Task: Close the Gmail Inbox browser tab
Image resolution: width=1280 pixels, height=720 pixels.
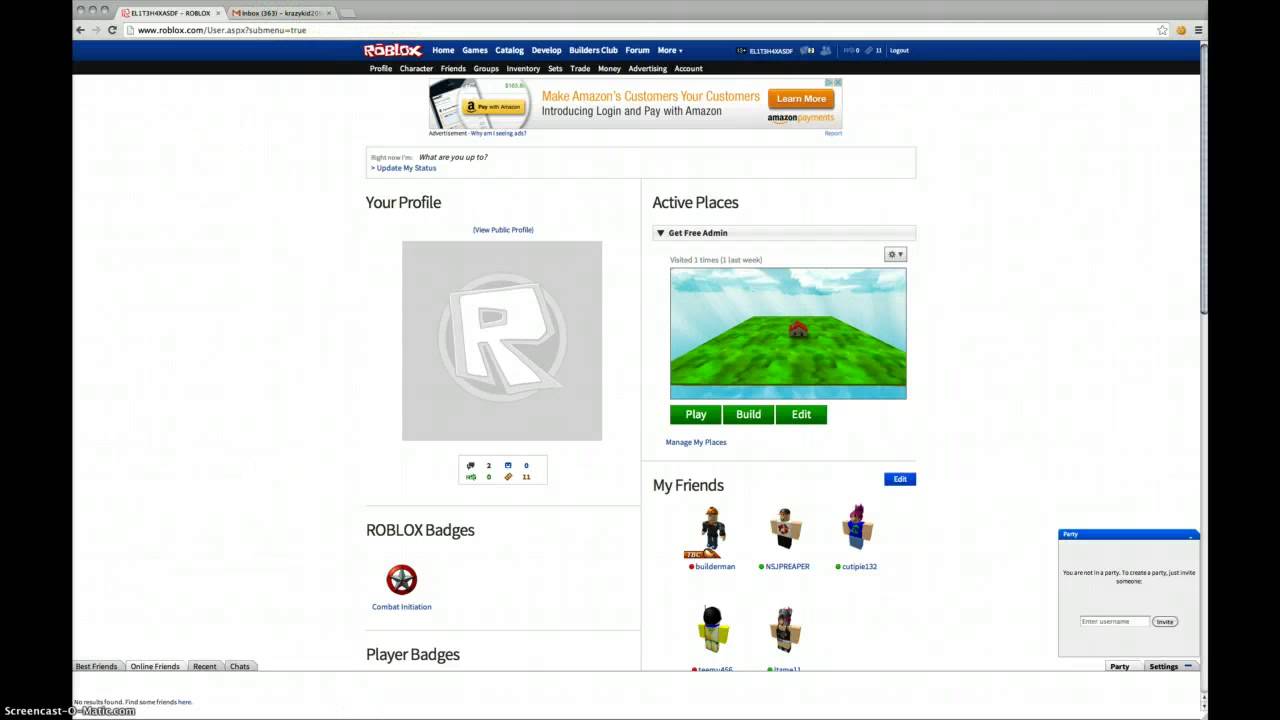Action: [328, 13]
